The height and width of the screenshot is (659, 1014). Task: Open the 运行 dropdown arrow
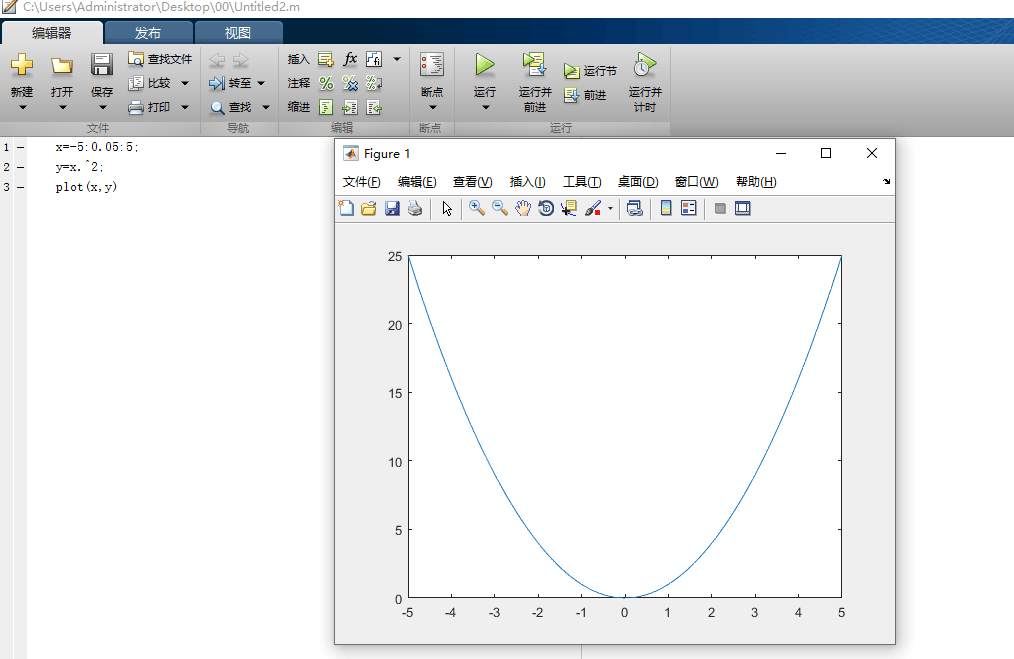click(486, 107)
